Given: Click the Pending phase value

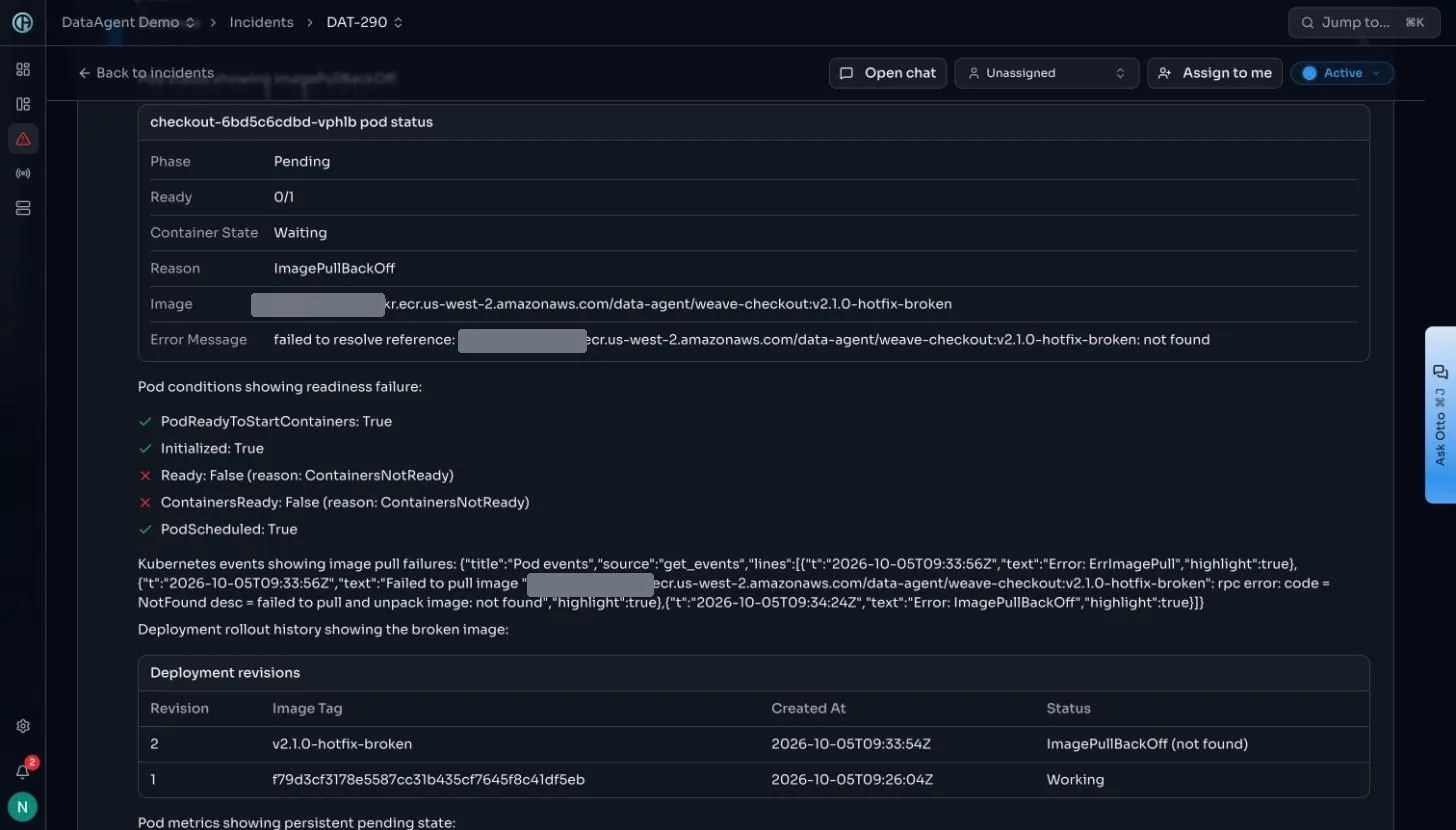Looking at the screenshot, I should coord(302,161).
